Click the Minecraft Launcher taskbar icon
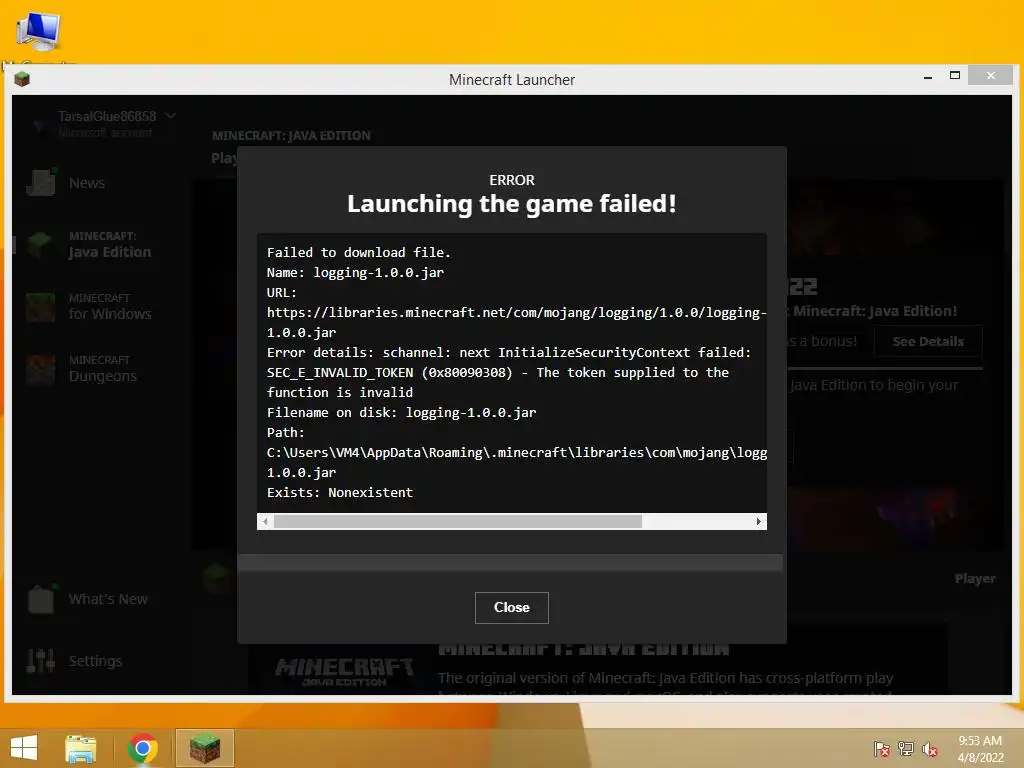1024x768 pixels. point(204,748)
